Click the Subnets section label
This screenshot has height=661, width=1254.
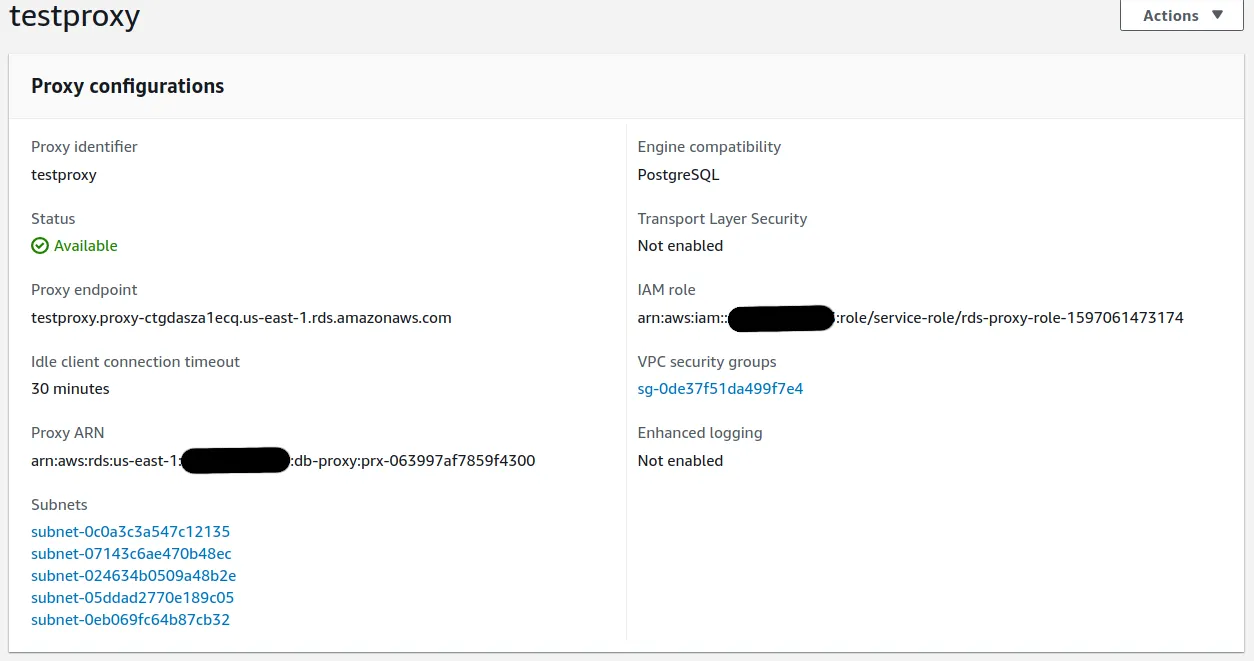click(x=59, y=505)
